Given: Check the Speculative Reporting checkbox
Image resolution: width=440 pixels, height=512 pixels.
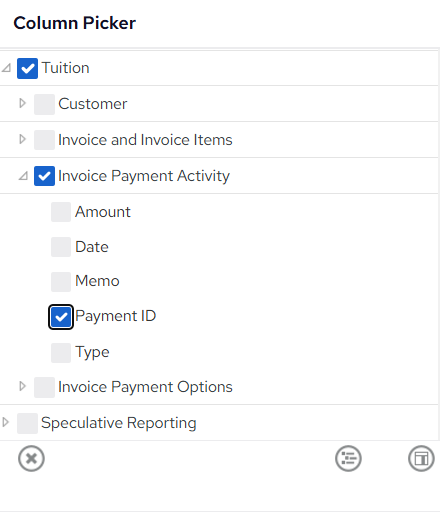Looking at the screenshot, I should 27,423.
